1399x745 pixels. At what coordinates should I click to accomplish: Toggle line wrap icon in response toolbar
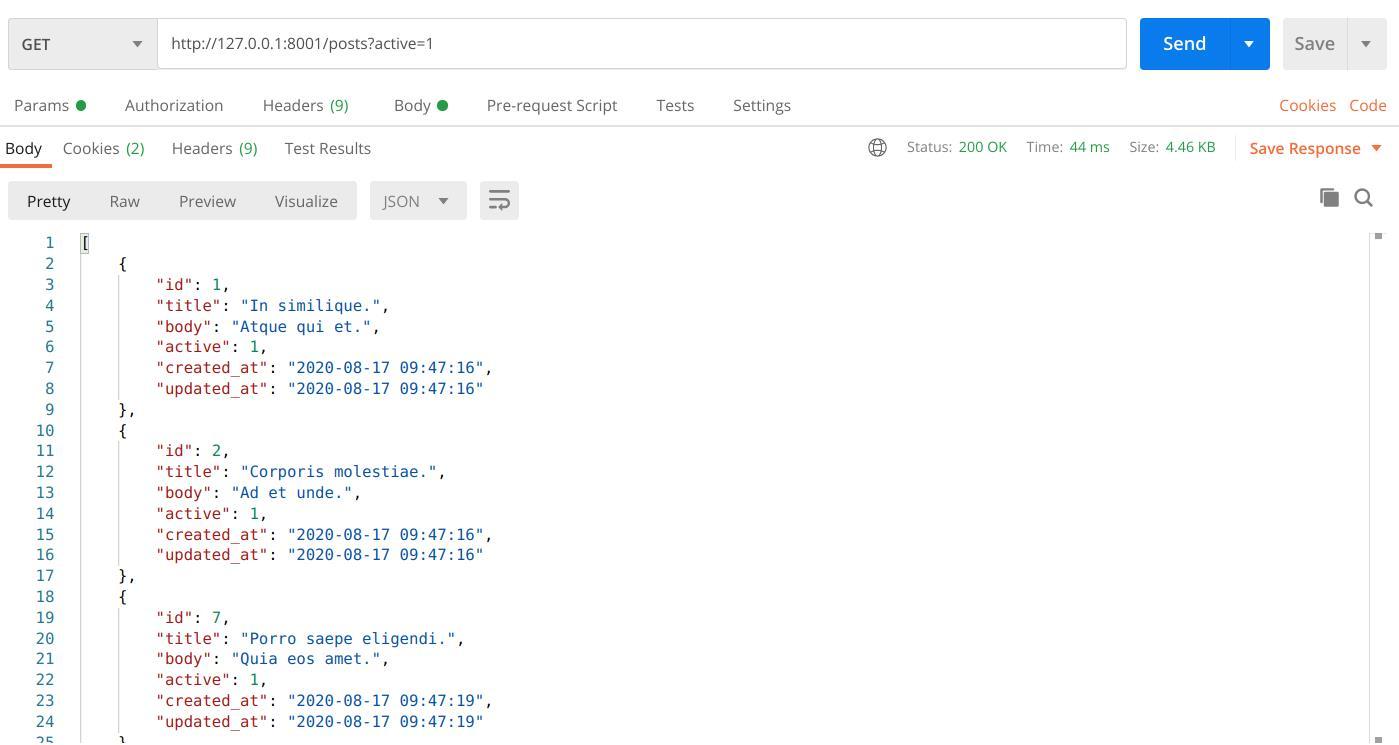point(499,201)
